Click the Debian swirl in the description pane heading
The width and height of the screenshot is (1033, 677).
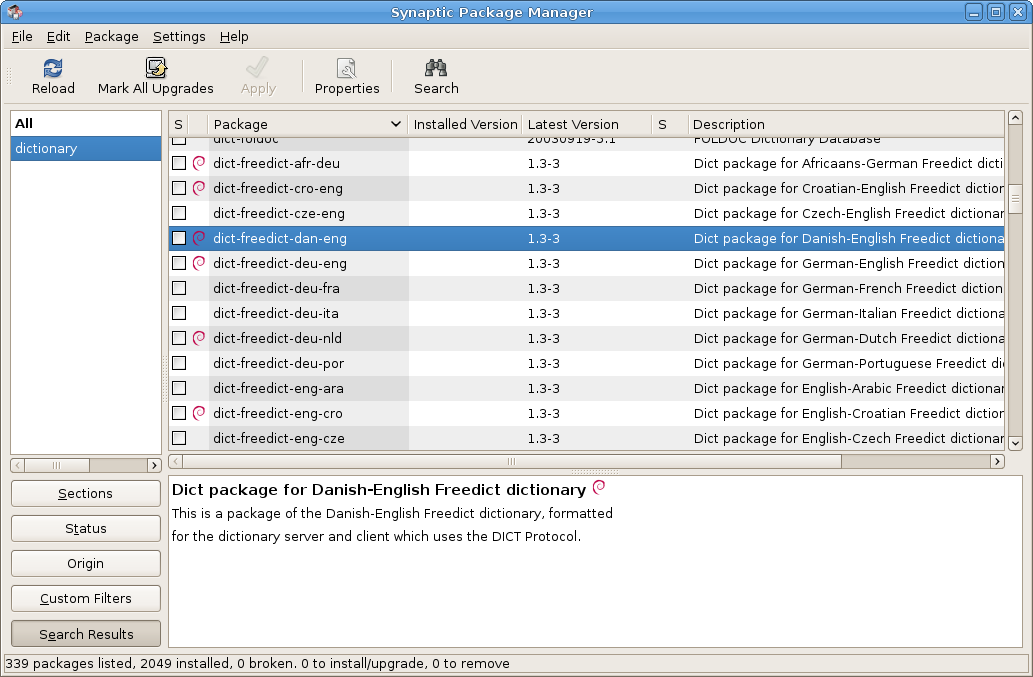tap(598, 487)
